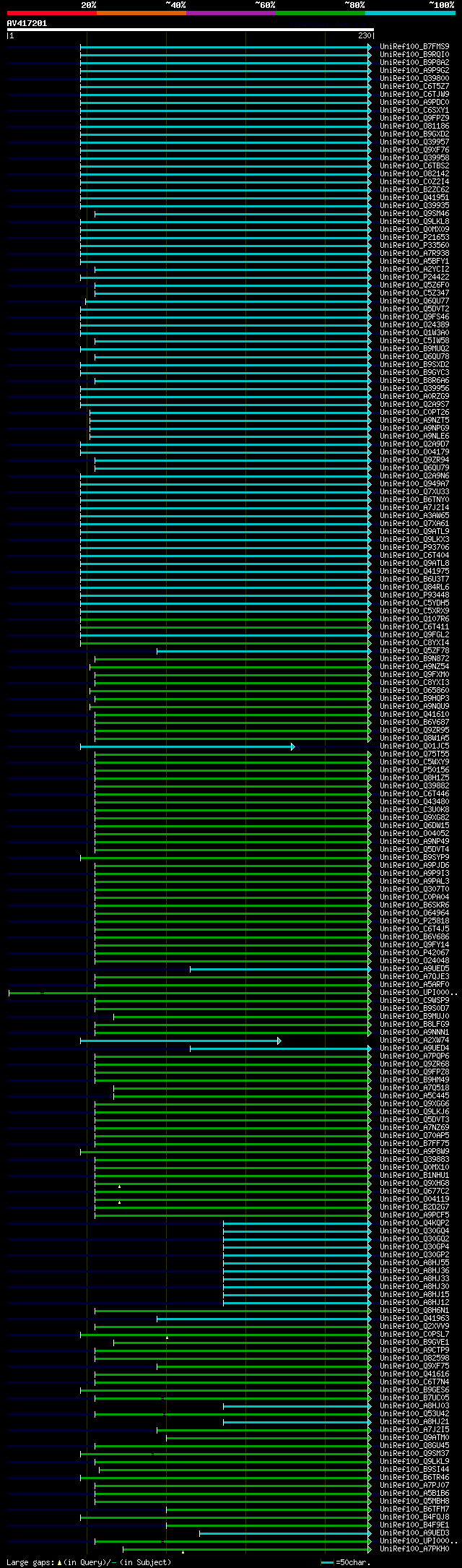Click the orange ~40% legend segment

click(141, 13)
